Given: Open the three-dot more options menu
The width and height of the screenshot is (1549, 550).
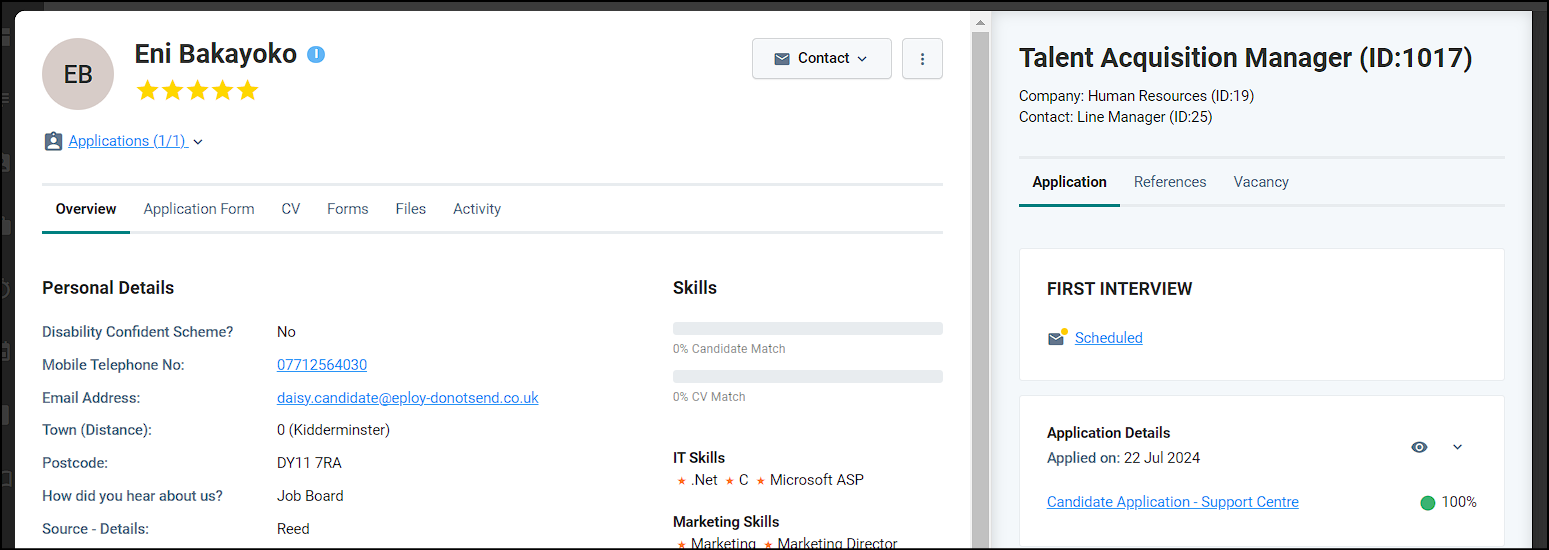Looking at the screenshot, I should [x=922, y=59].
